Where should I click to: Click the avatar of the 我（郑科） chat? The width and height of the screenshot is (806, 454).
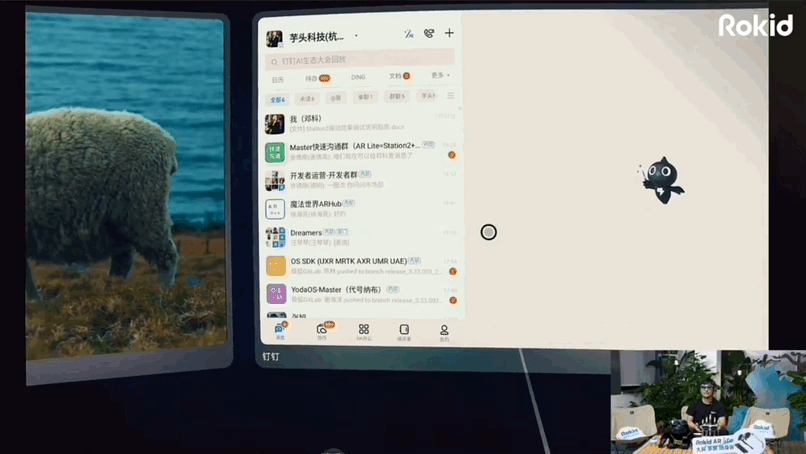coord(275,124)
